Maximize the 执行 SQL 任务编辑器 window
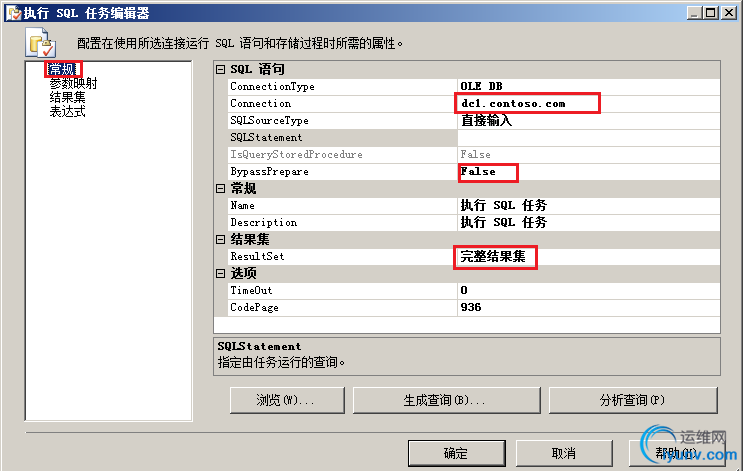The image size is (743, 471). (x=711, y=13)
